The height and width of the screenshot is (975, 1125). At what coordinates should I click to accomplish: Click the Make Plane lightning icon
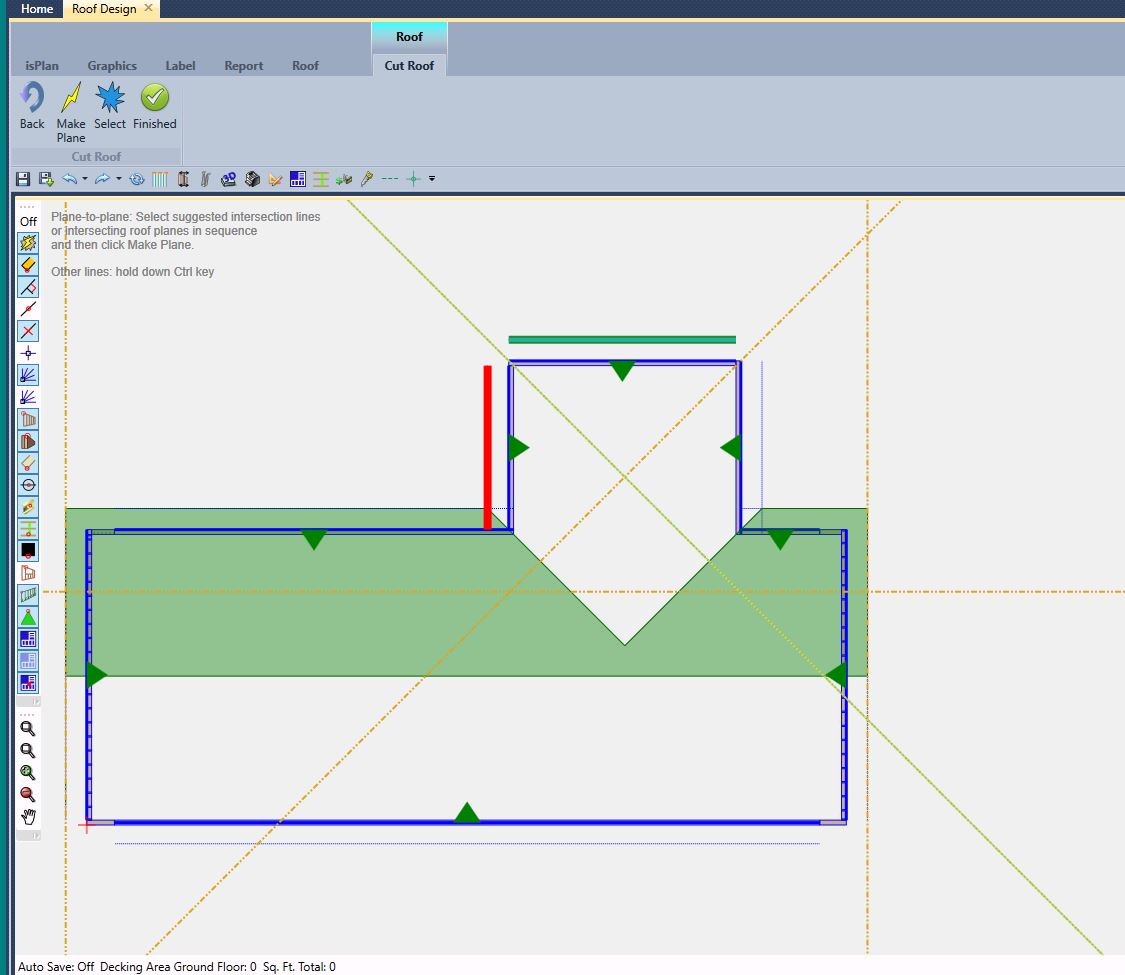[71, 100]
